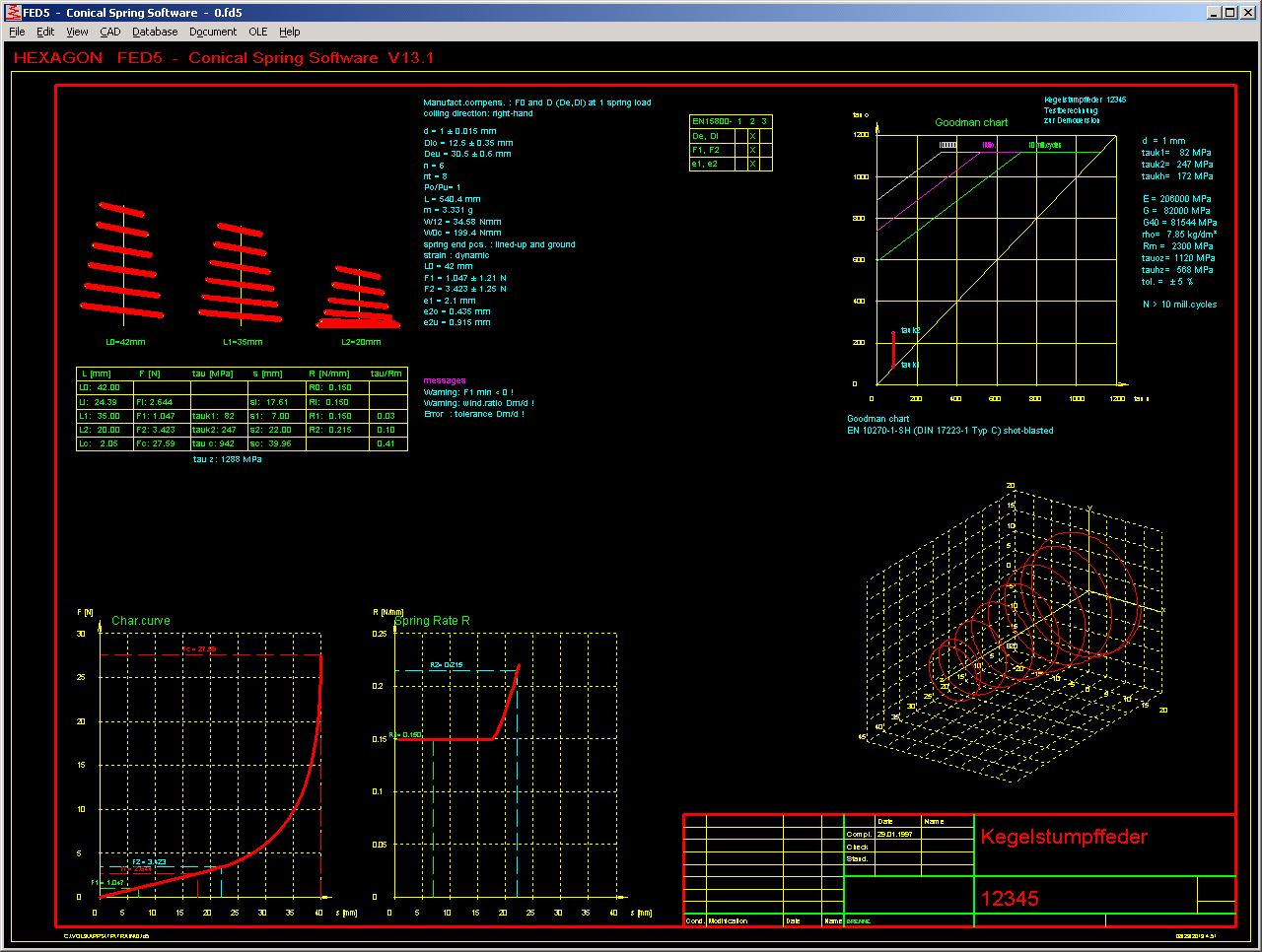The width and height of the screenshot is (1262, 952).
Task: Click the Goodman chart title
Action: 971,122
